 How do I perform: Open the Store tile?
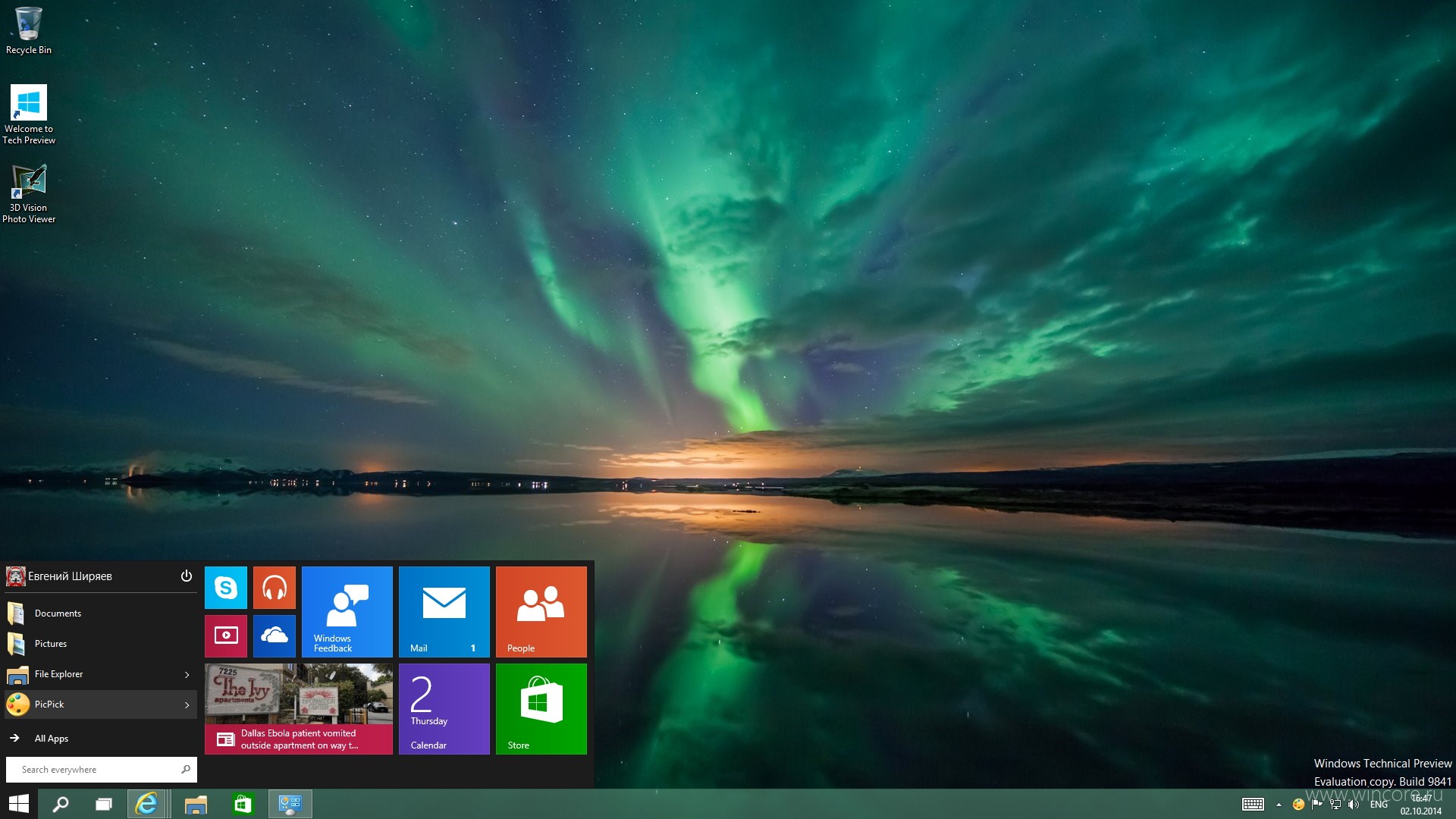541,708
